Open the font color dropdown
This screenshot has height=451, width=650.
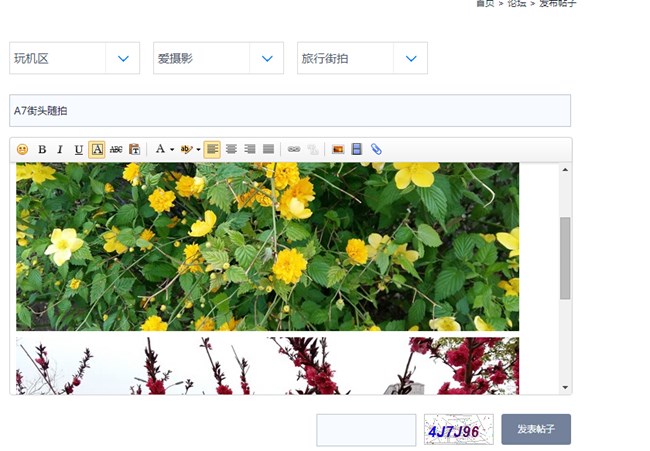click(x=164, y=149)
